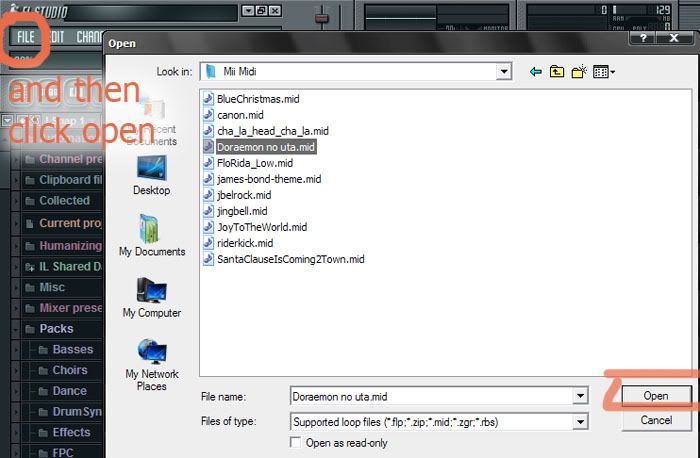Viewport: 700px width, 458px height.
Task: Open Channel presets folder in browser
Action: [62, 159]
